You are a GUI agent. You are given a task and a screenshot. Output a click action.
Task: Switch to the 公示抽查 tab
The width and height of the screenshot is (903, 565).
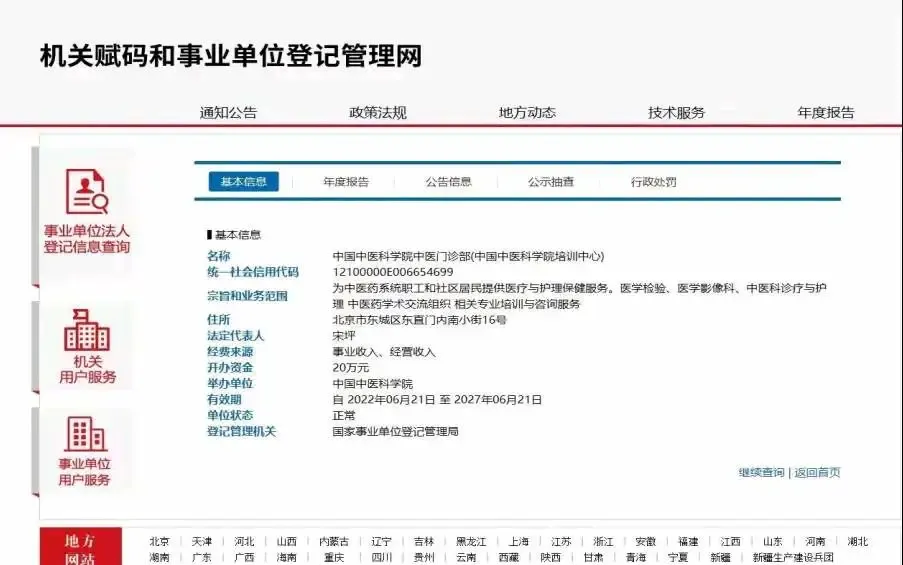coord(551,182)
